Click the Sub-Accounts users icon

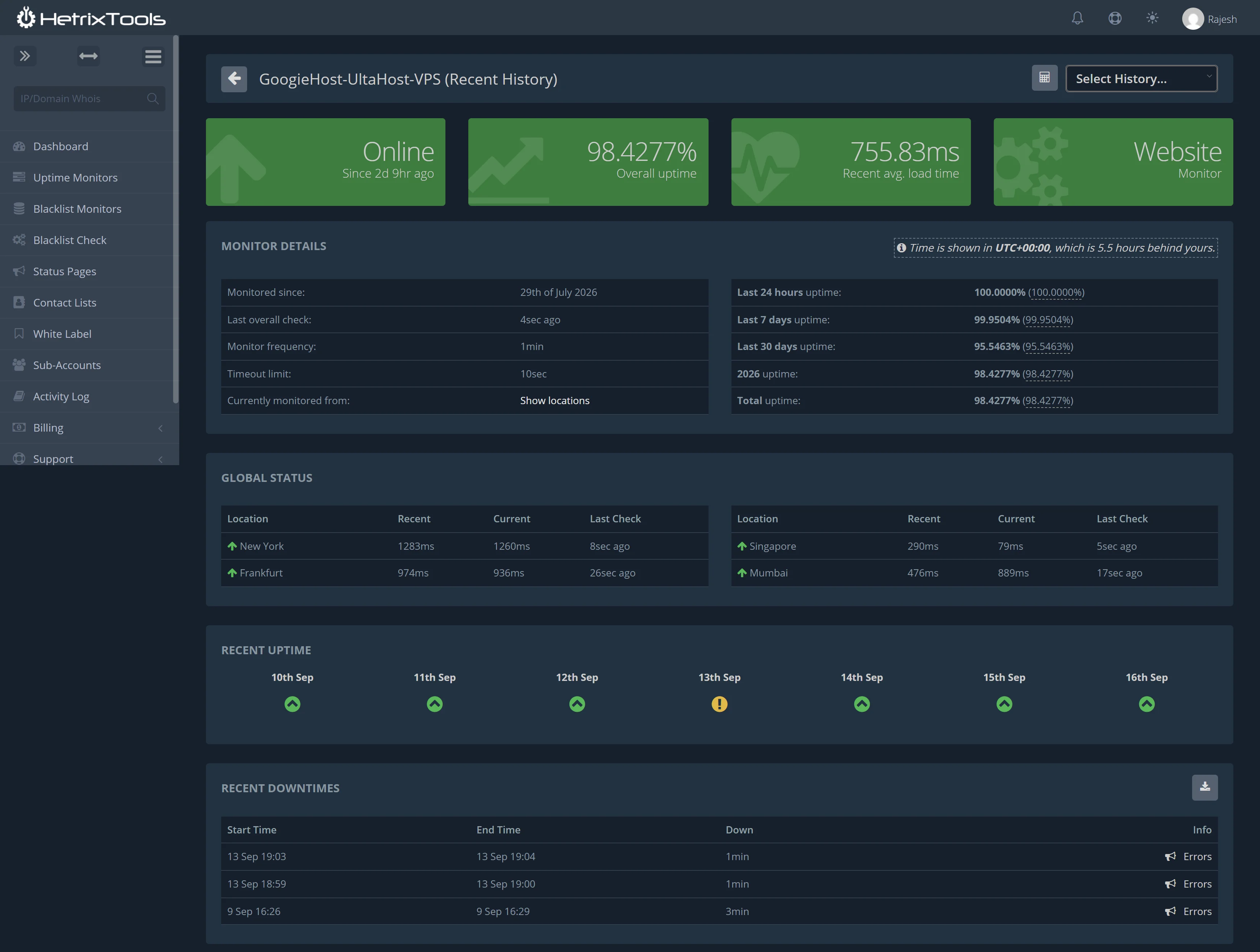19,365
